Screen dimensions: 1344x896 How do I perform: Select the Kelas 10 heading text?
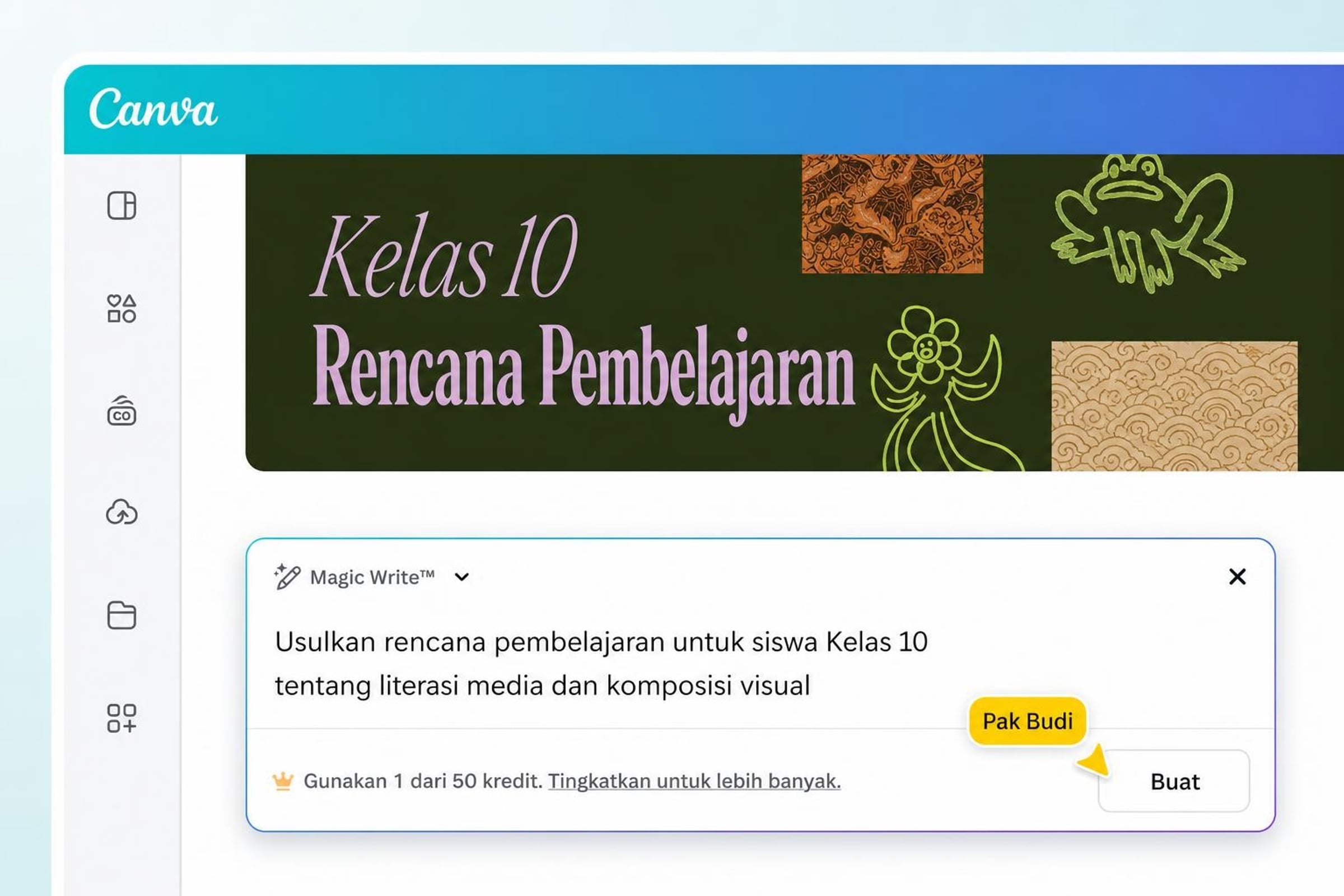tap(444, 255)
